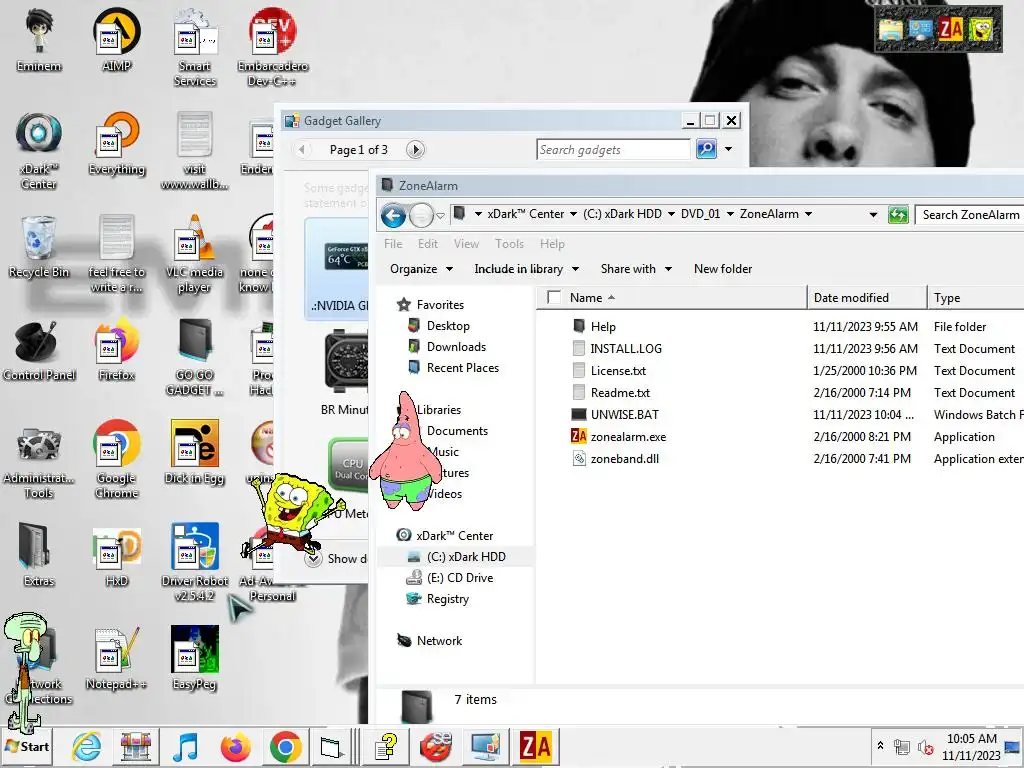Click system tray volume muted icon

point(925,747)
